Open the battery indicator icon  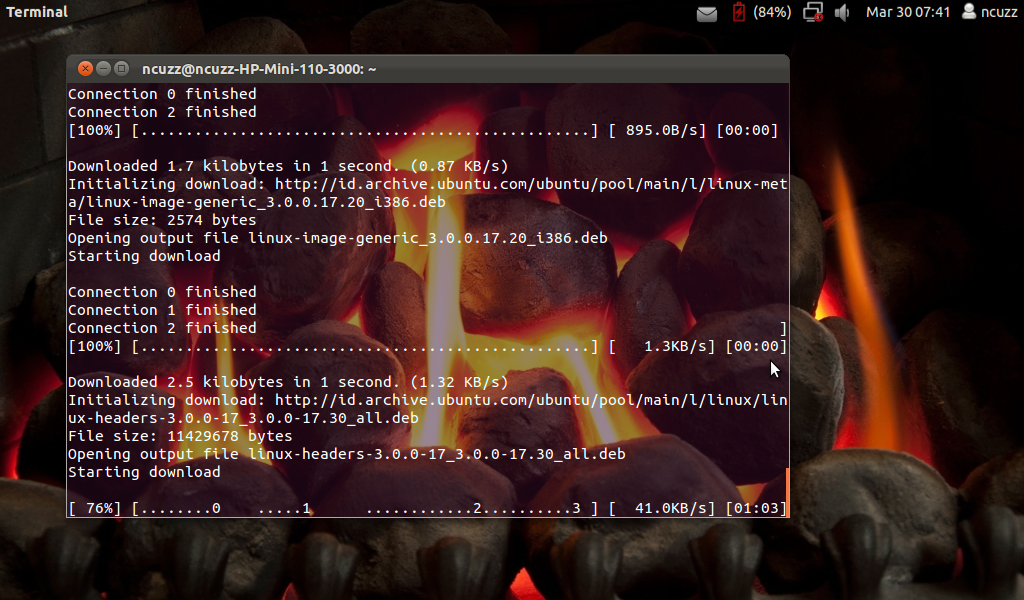pos(739,12)
